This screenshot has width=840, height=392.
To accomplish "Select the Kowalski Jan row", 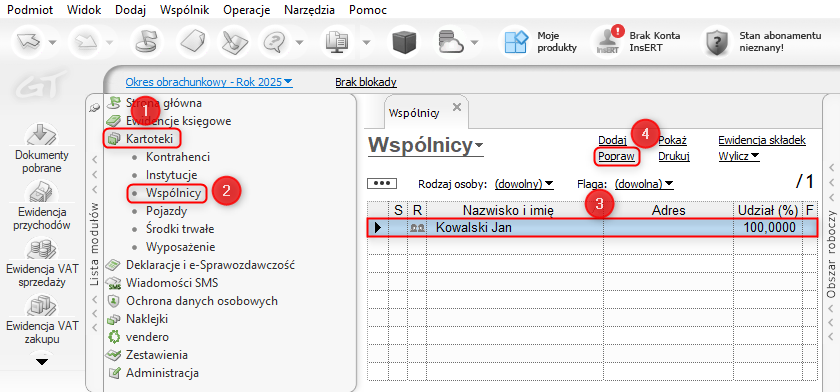I will click(x=592, y=228).
